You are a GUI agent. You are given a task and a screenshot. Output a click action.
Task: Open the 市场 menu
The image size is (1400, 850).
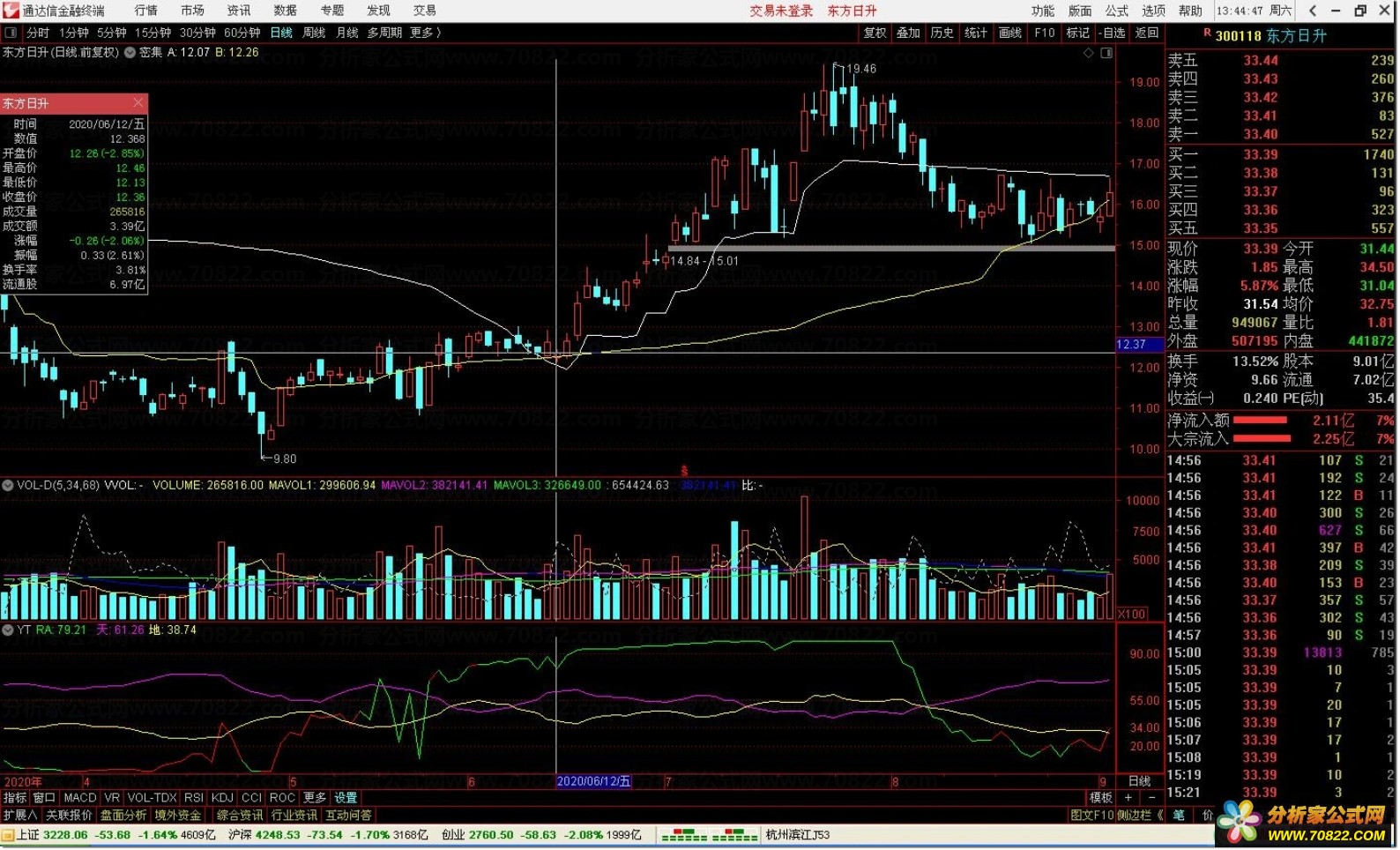pyautogui.click(x=192, y=11)
